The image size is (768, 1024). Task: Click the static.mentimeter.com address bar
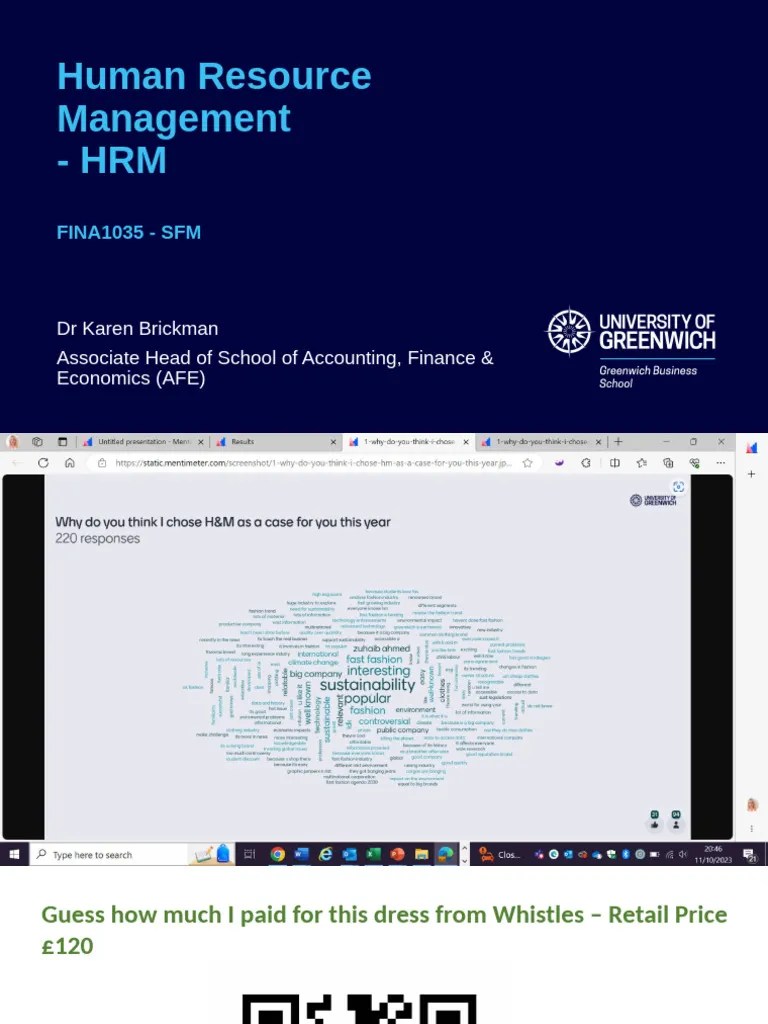click(x=313, y=463)
